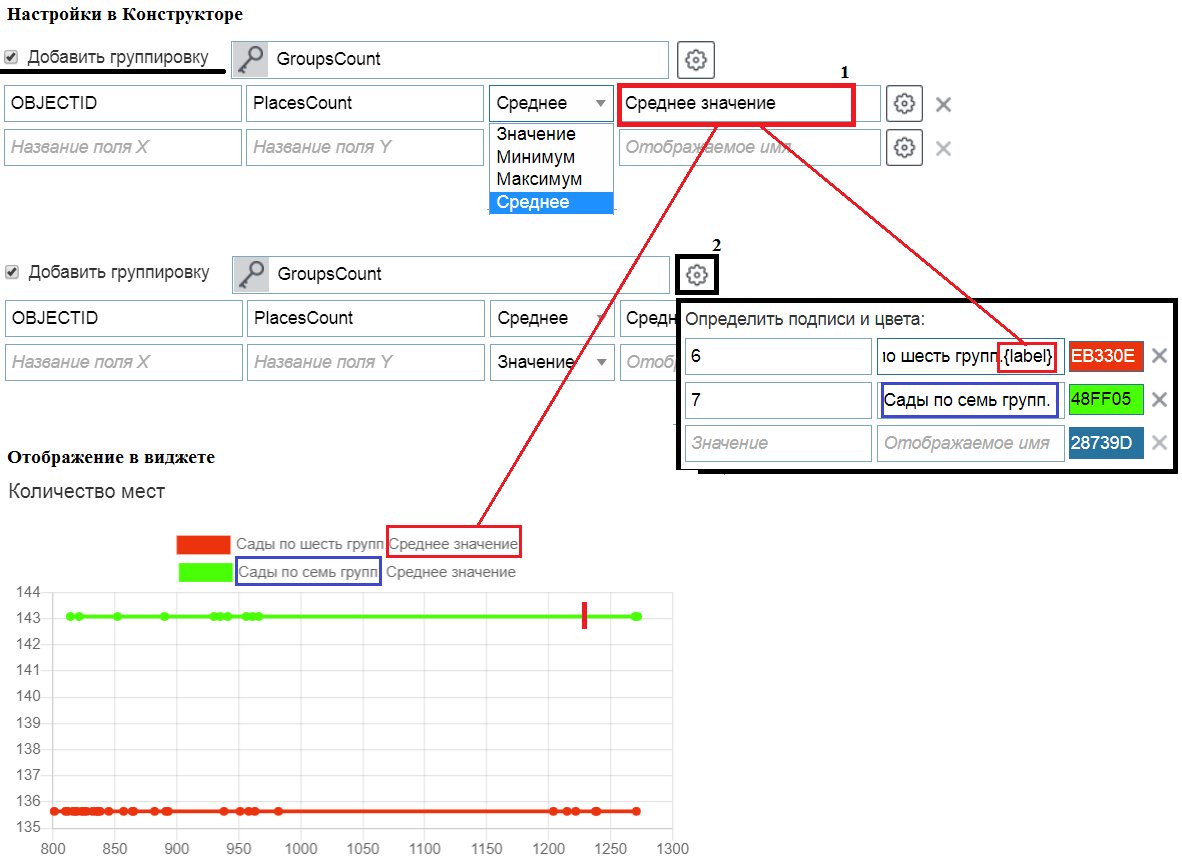Screen dimensions: 1182x861
Task: Click the green Сады по семь групп legend label
Action: tap(307, 572)
